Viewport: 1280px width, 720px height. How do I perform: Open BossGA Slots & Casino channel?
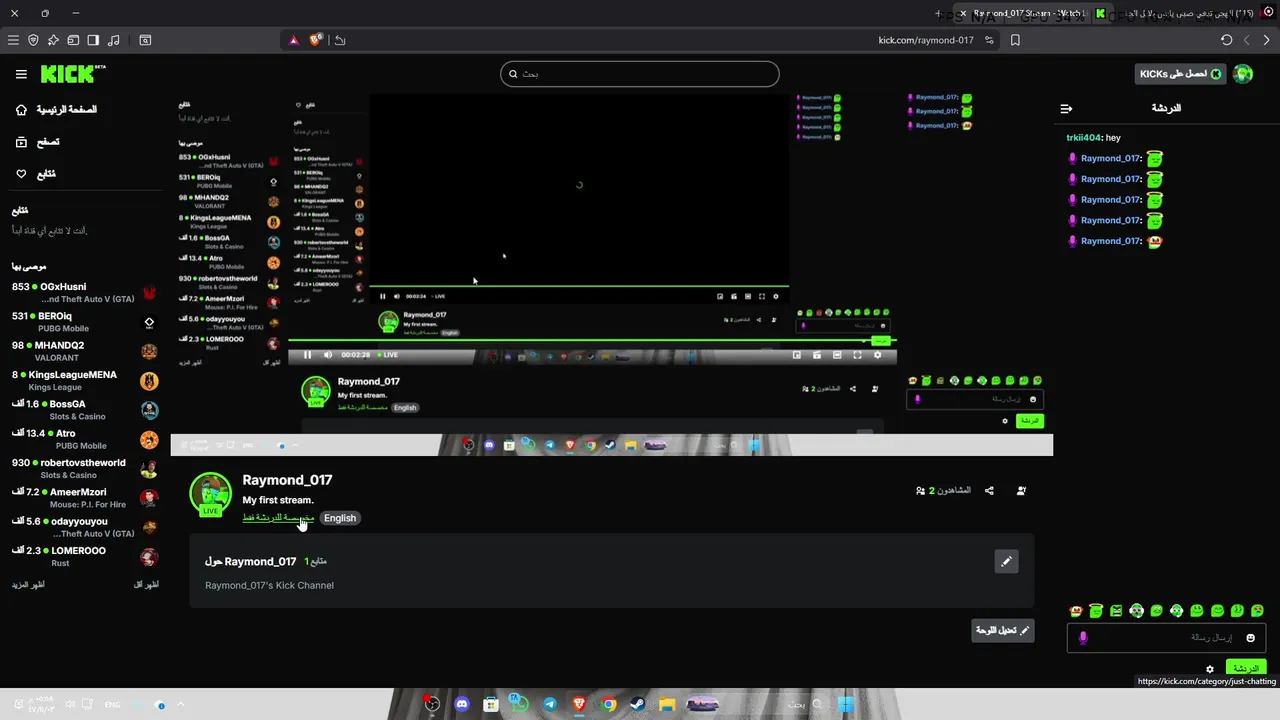tap(85, 410)
